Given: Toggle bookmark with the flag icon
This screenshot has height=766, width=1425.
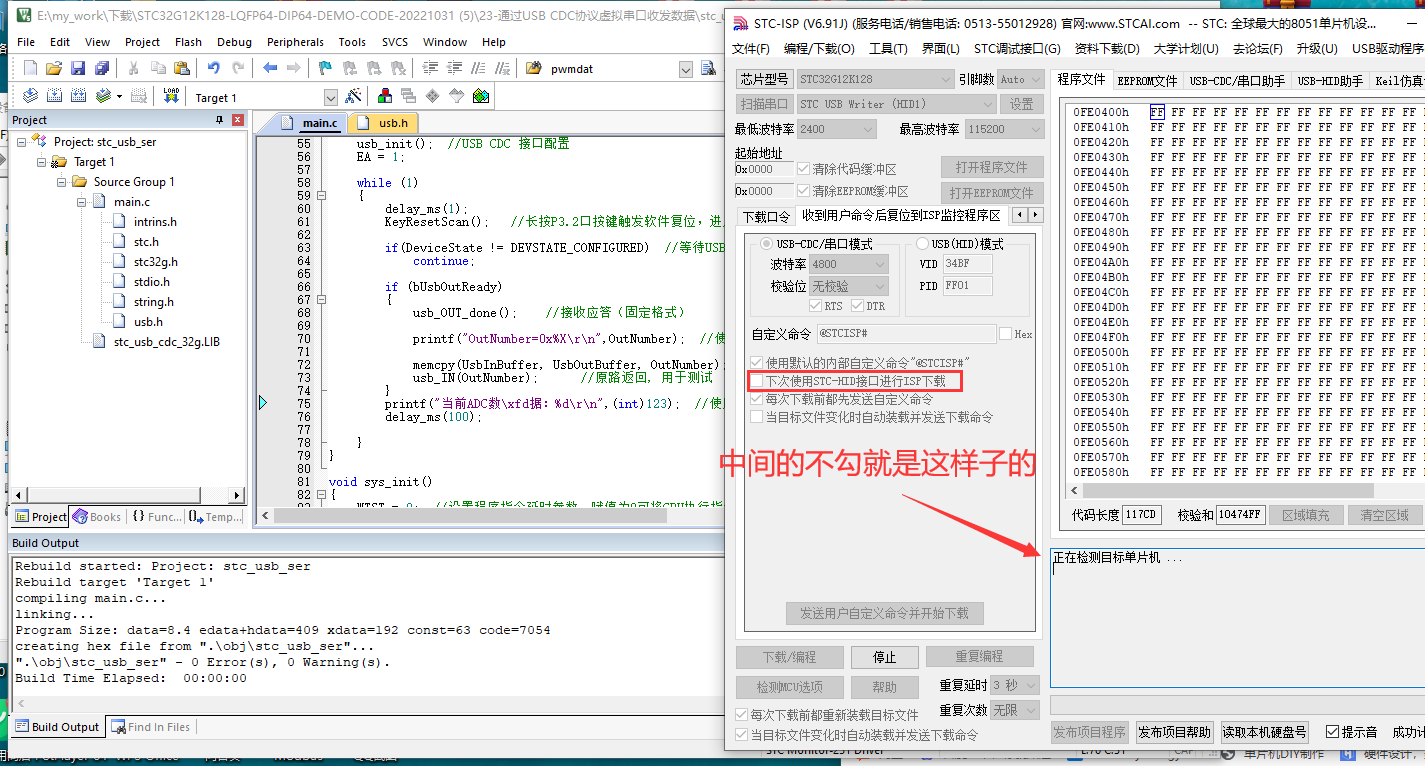Looking at the screenshot, I should click(326, 68).
